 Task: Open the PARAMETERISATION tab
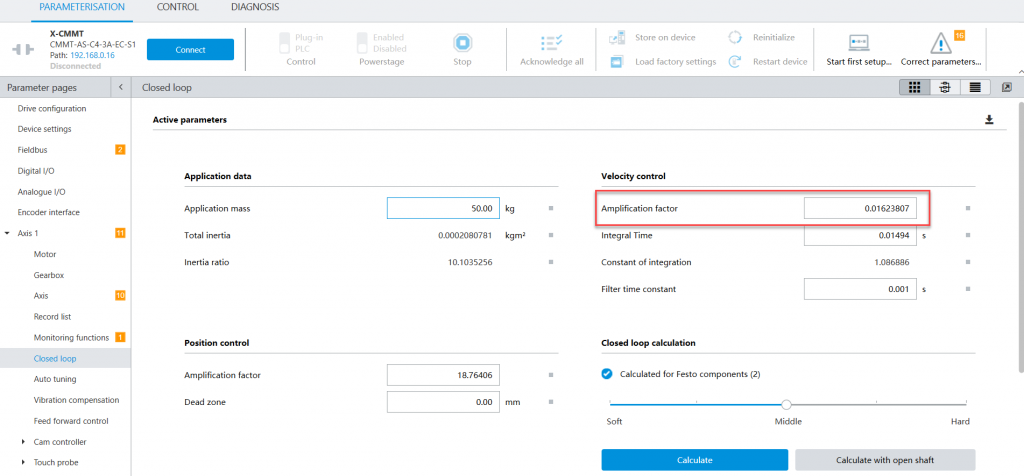point(82,7)
